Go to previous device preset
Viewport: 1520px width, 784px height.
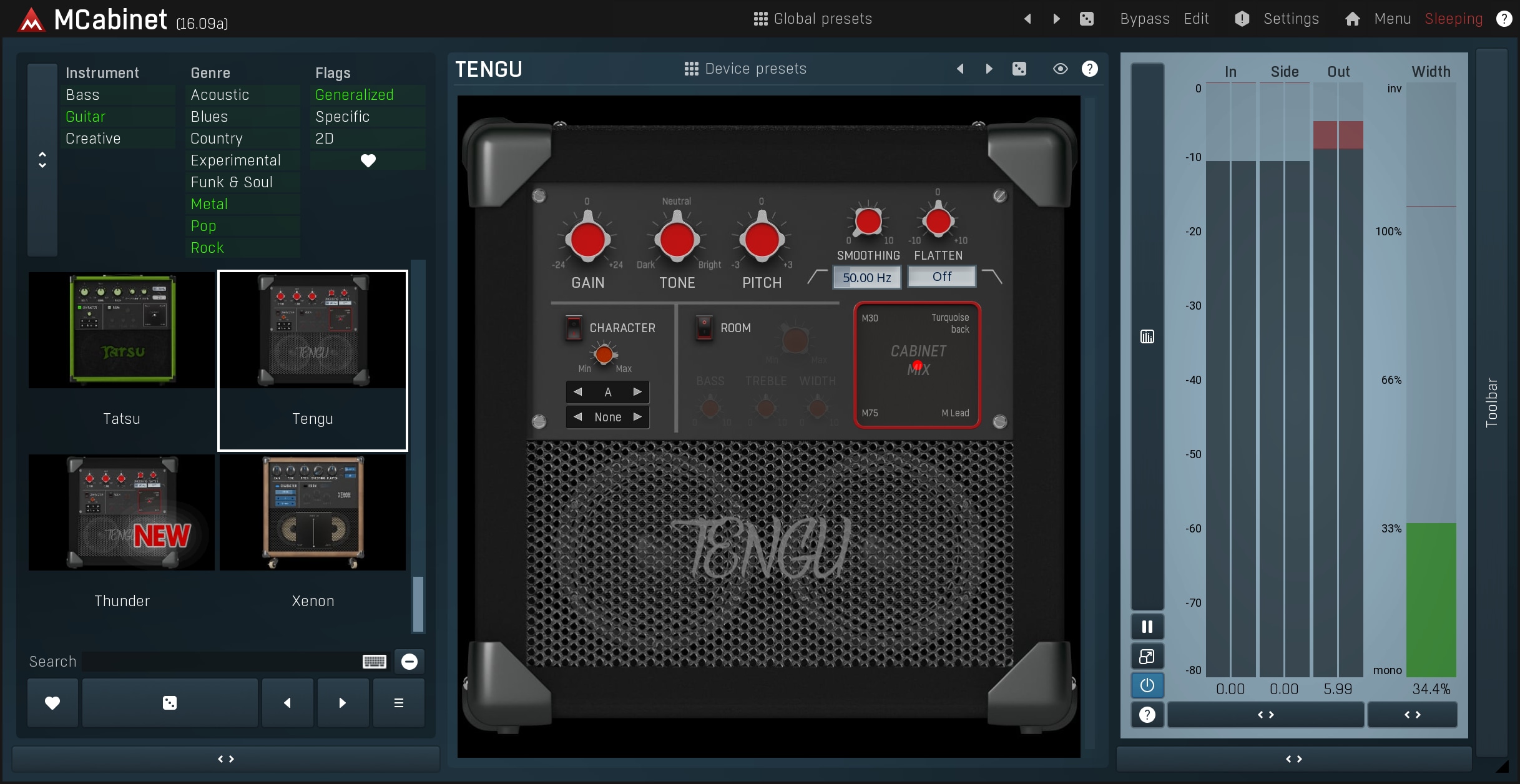tap(960, 69)
